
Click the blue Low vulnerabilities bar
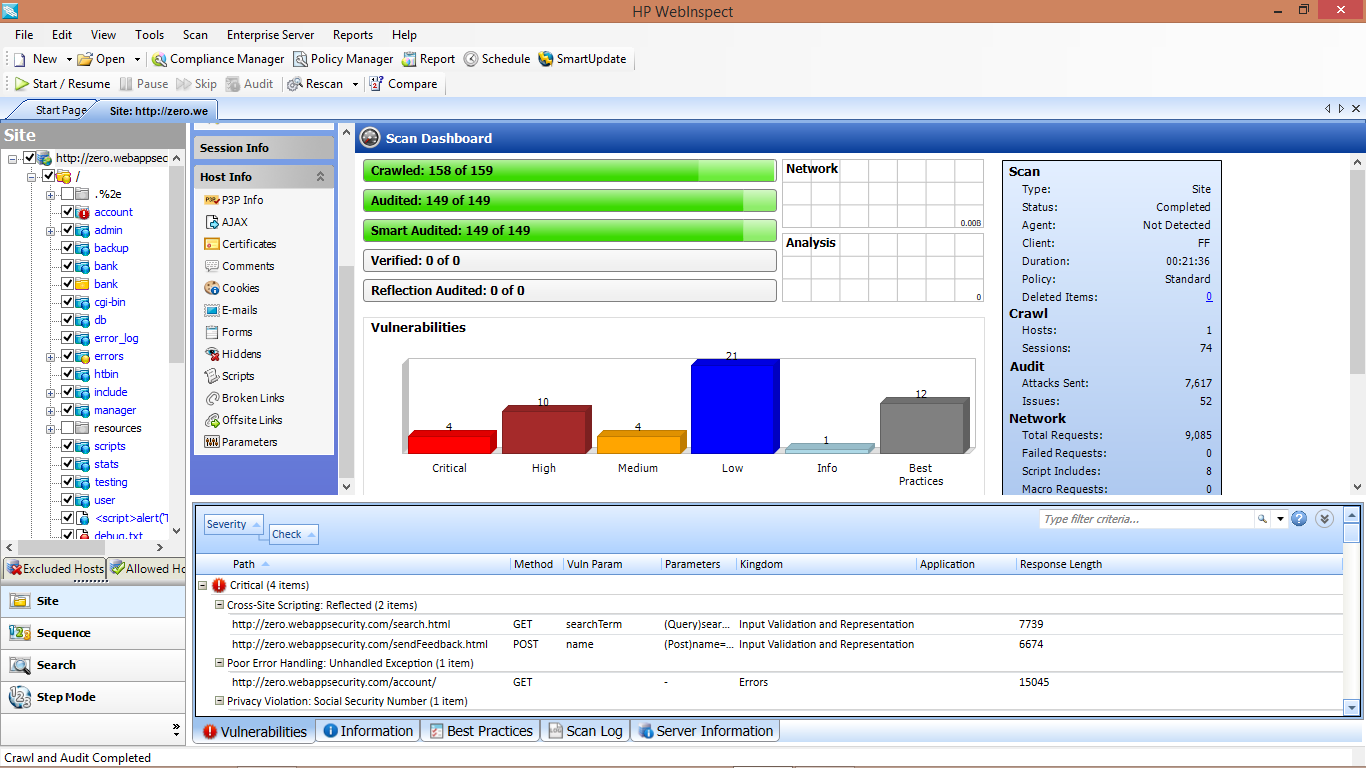735,407
